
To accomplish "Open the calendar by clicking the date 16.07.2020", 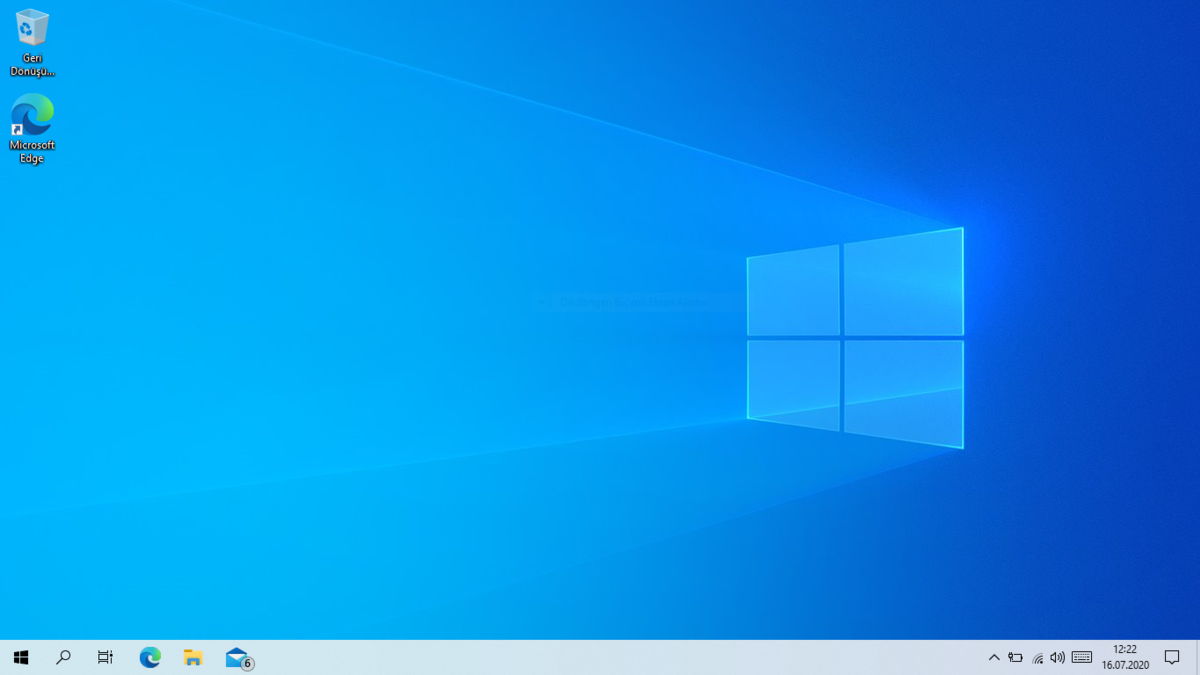I will [x=1124, y=664].
